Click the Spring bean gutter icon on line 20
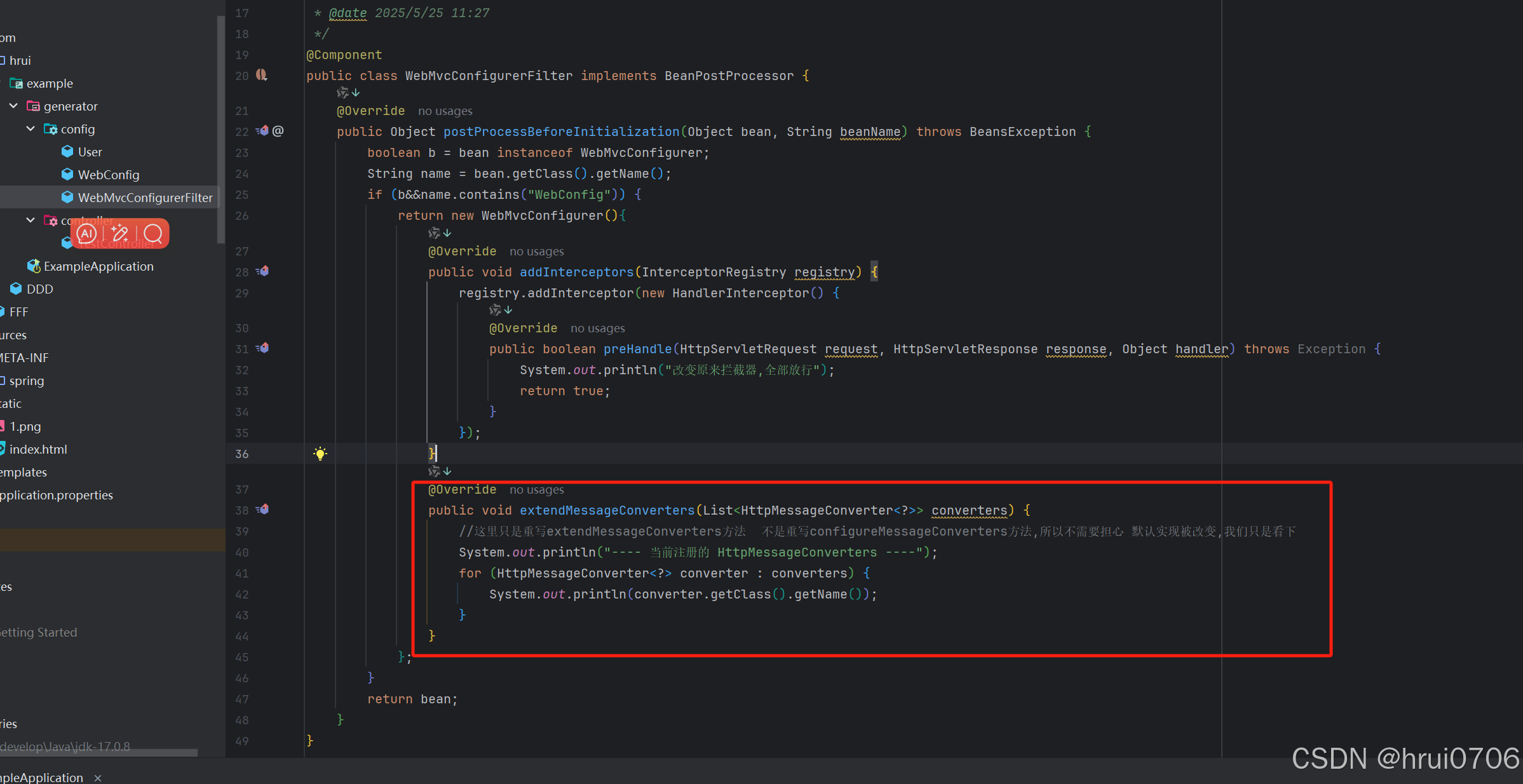Screen dimensions: 1523x784 [x=261, y=75]
